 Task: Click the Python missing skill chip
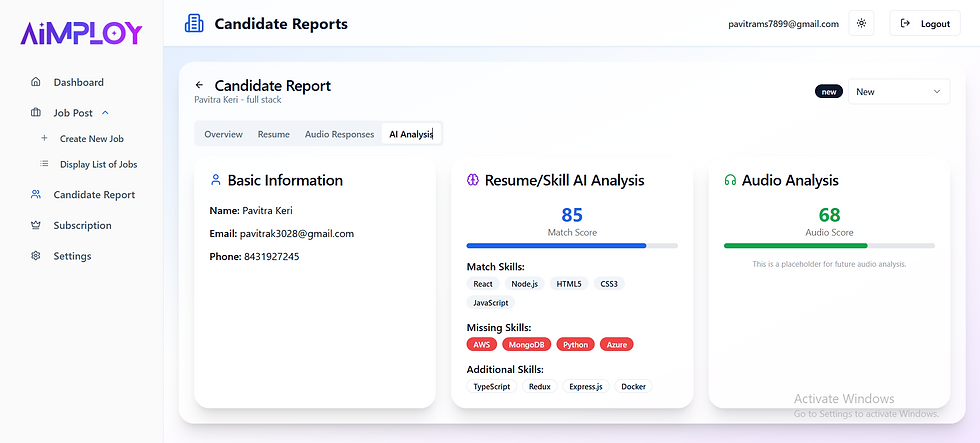575,344
